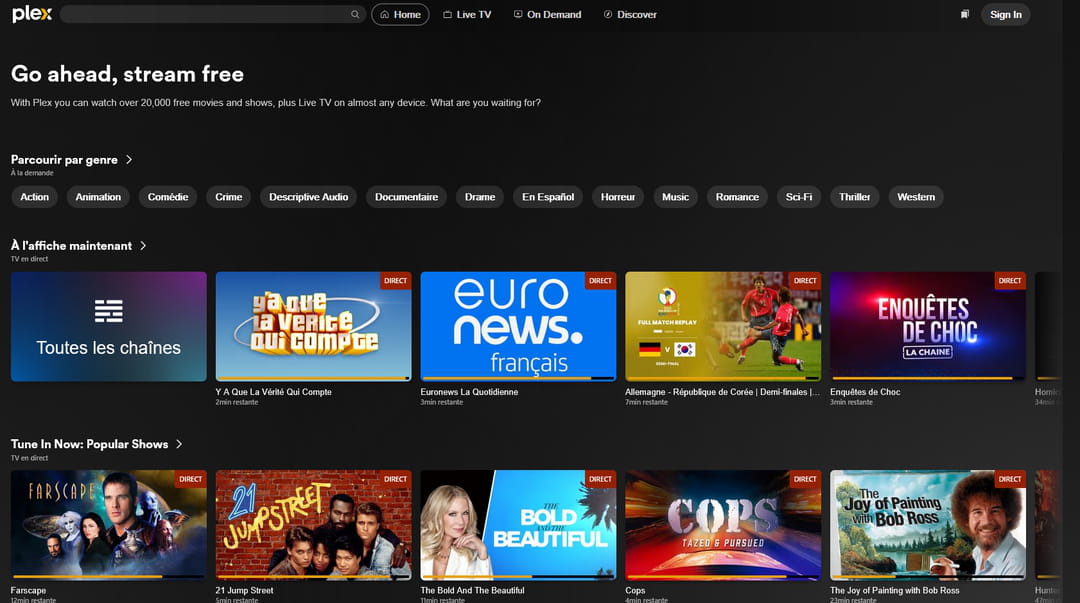Switch to the On Demand tab
The width and height of the screenshot is (1080, 603).
pyautogui.click(x=547, y=15)
